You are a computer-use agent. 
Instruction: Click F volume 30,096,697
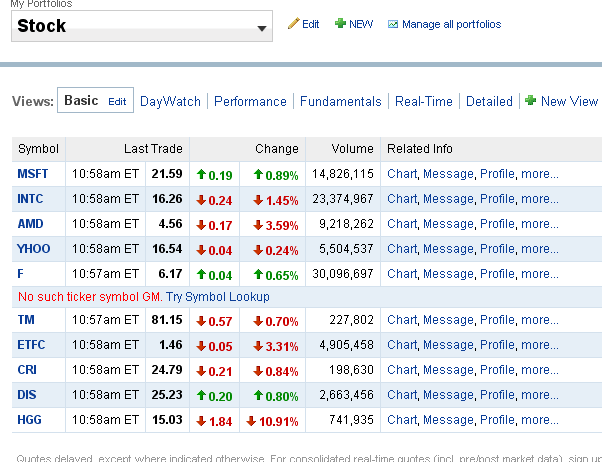(342, 273)
